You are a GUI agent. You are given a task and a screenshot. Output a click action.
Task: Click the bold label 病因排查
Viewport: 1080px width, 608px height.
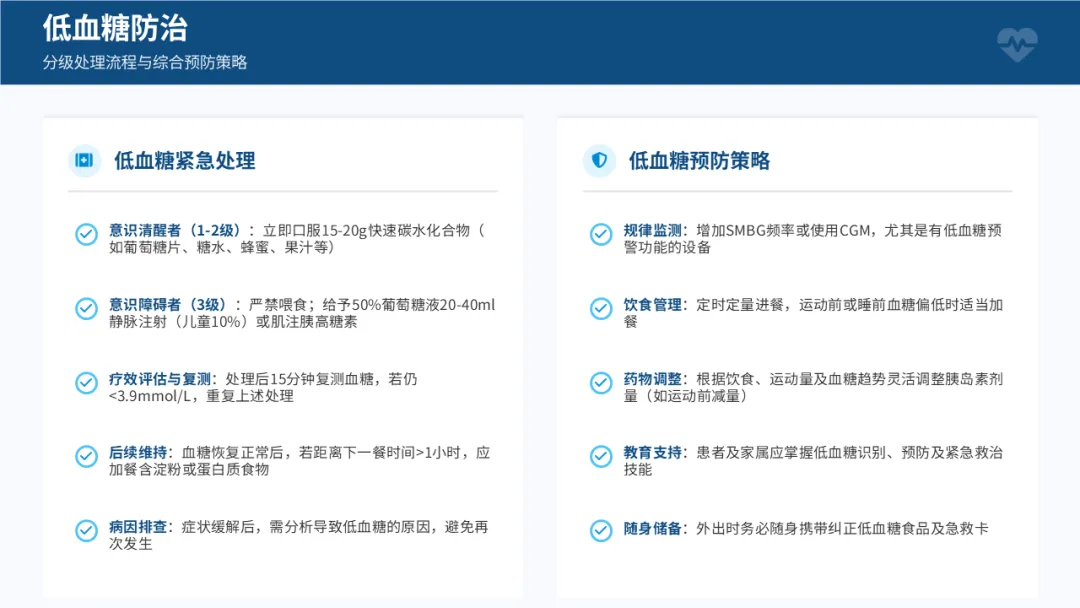[138, 527]
